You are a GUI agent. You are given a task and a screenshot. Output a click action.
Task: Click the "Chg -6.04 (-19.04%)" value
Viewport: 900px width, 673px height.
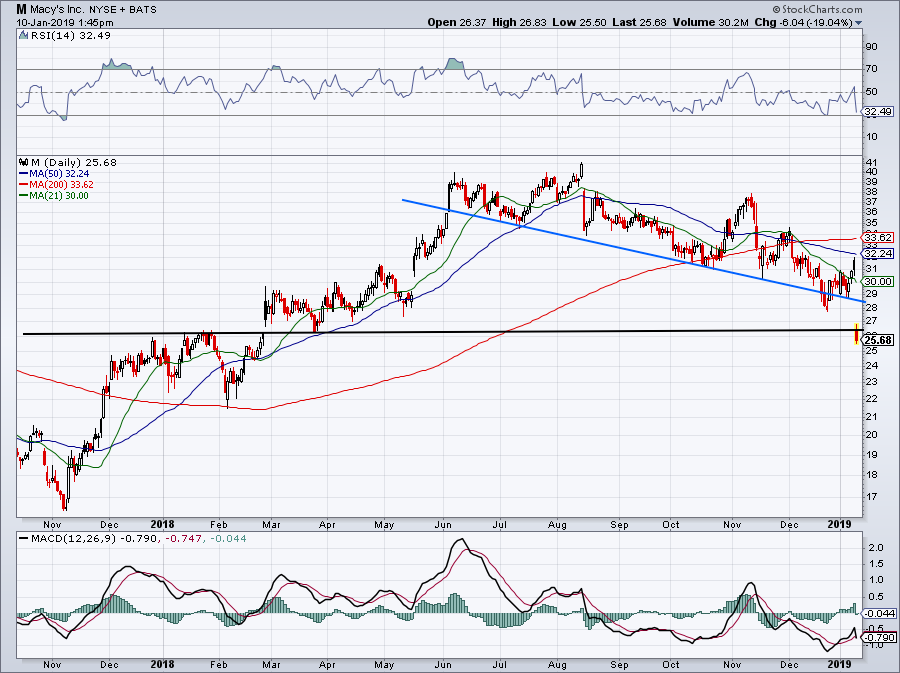(804, 22)
